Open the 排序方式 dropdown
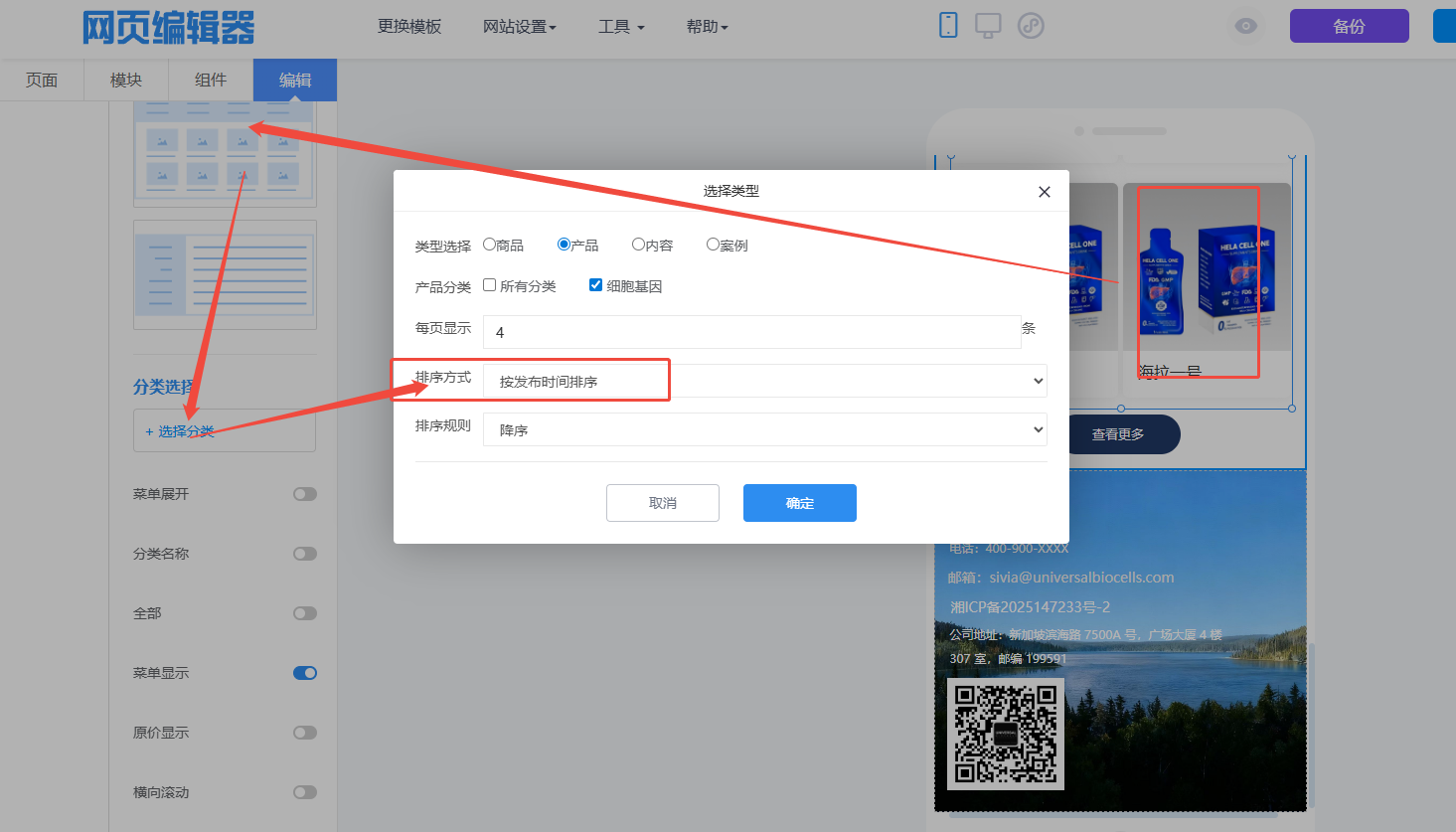The image size is (1456, 832). [x=763, y=381]
